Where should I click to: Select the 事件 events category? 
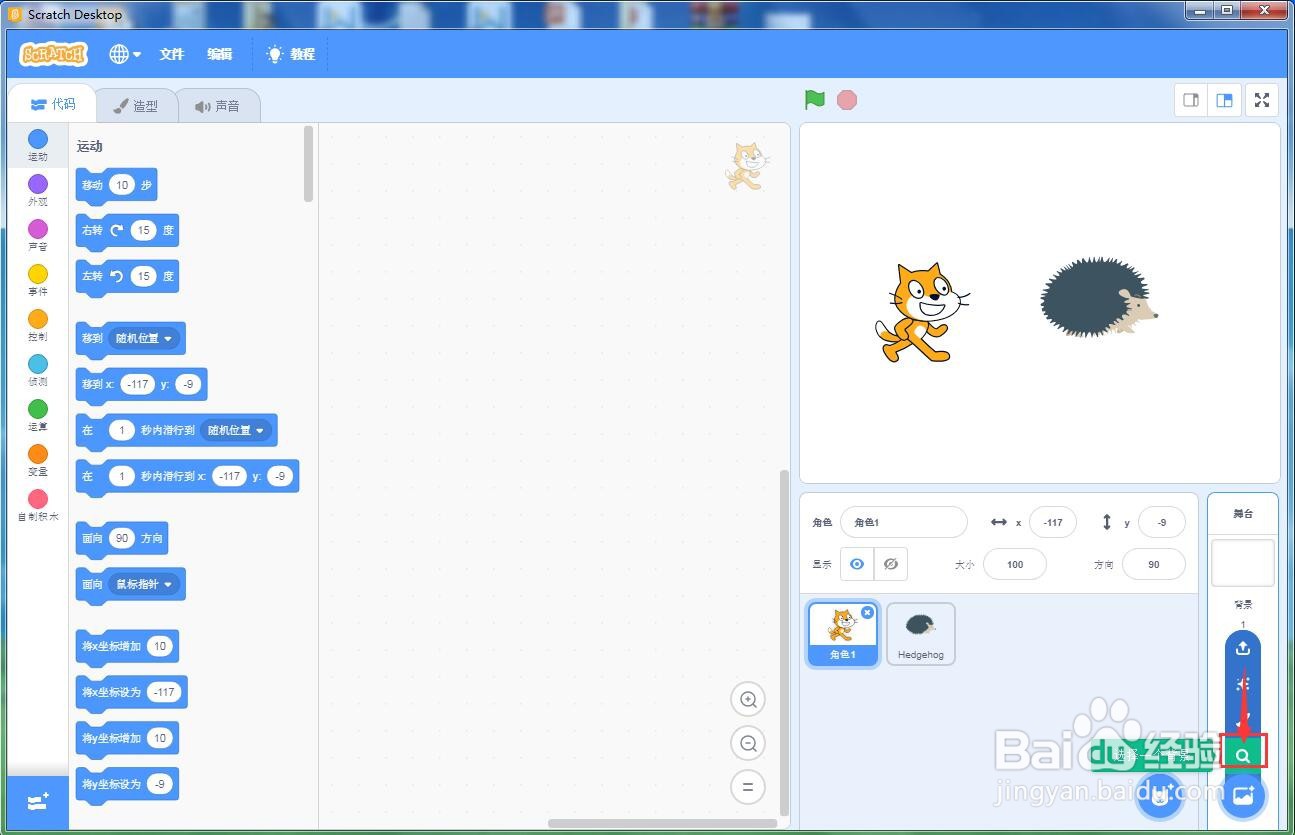pyautogui.click(x=38, y=280)
